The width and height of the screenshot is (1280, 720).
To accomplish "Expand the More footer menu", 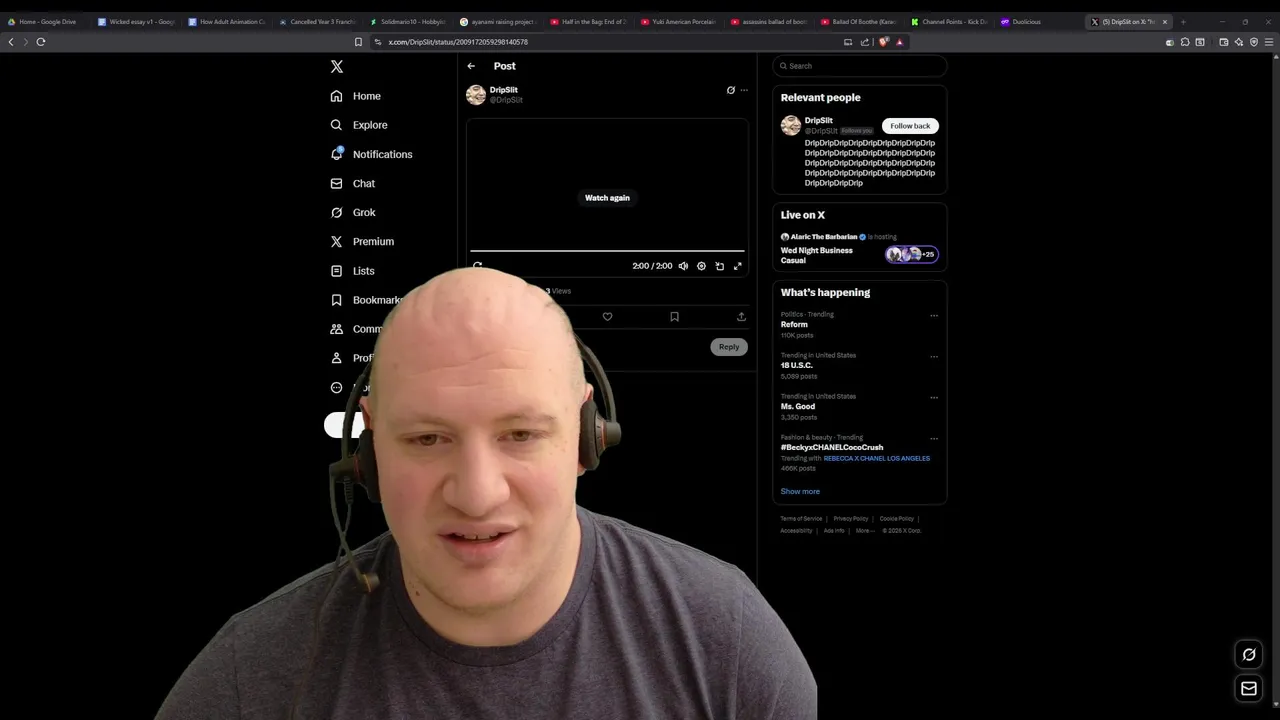I will (x=864, y=531).
